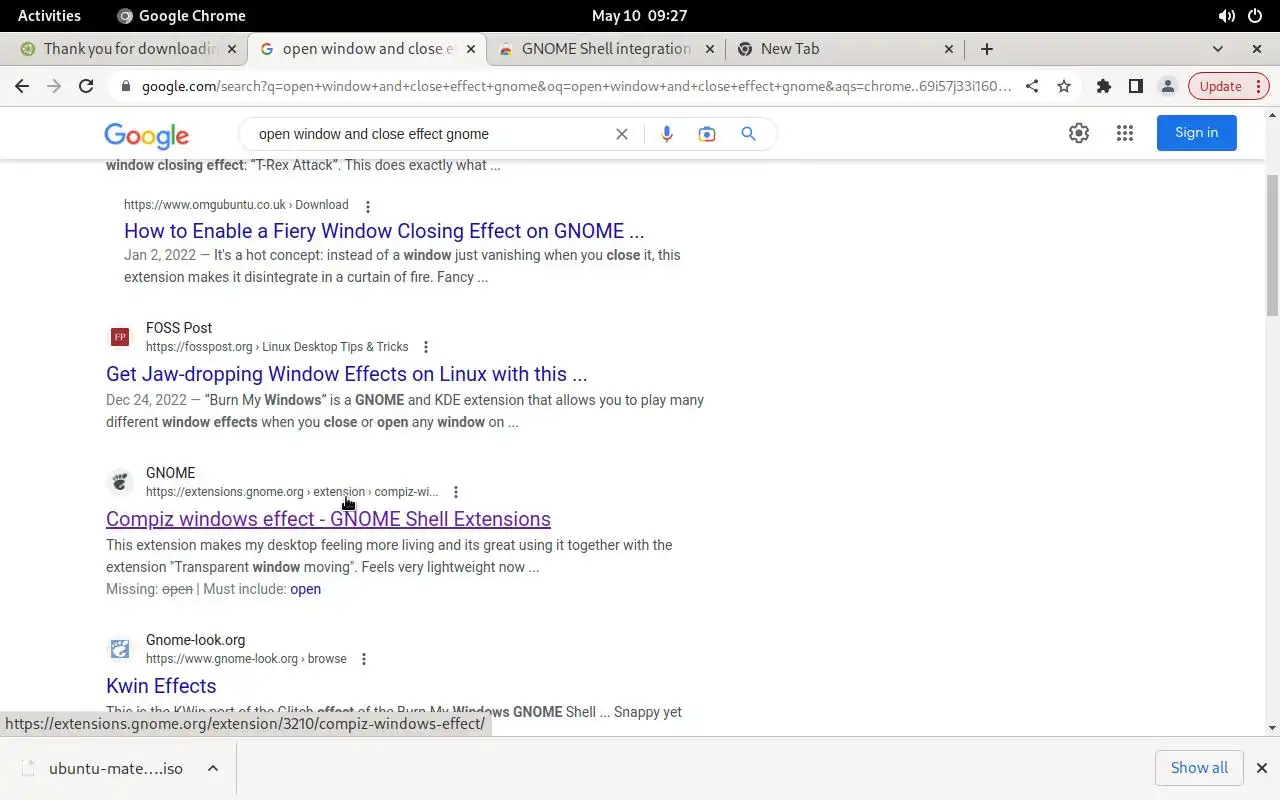The width and height of the screenshot is (1280, 800).
Task: Open a new tab with the plus icon
Action: (987, 48)
